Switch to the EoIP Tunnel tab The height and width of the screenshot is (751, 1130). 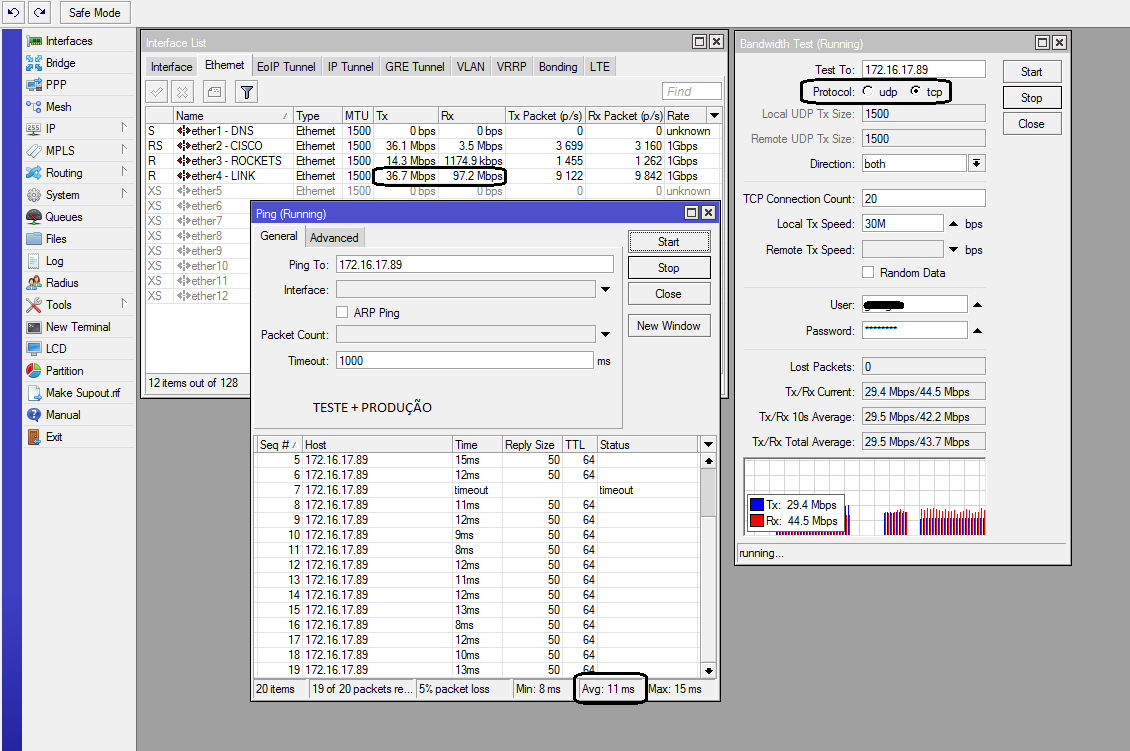coord(286,67)
